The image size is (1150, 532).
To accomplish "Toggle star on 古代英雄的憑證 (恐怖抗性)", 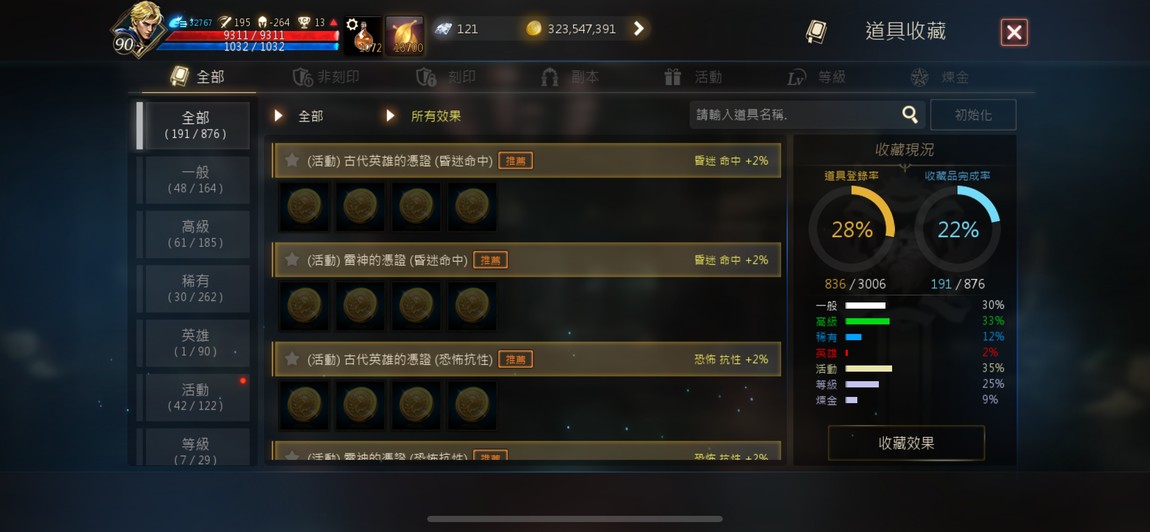I will pyautogui.click(x=292, y=359).
